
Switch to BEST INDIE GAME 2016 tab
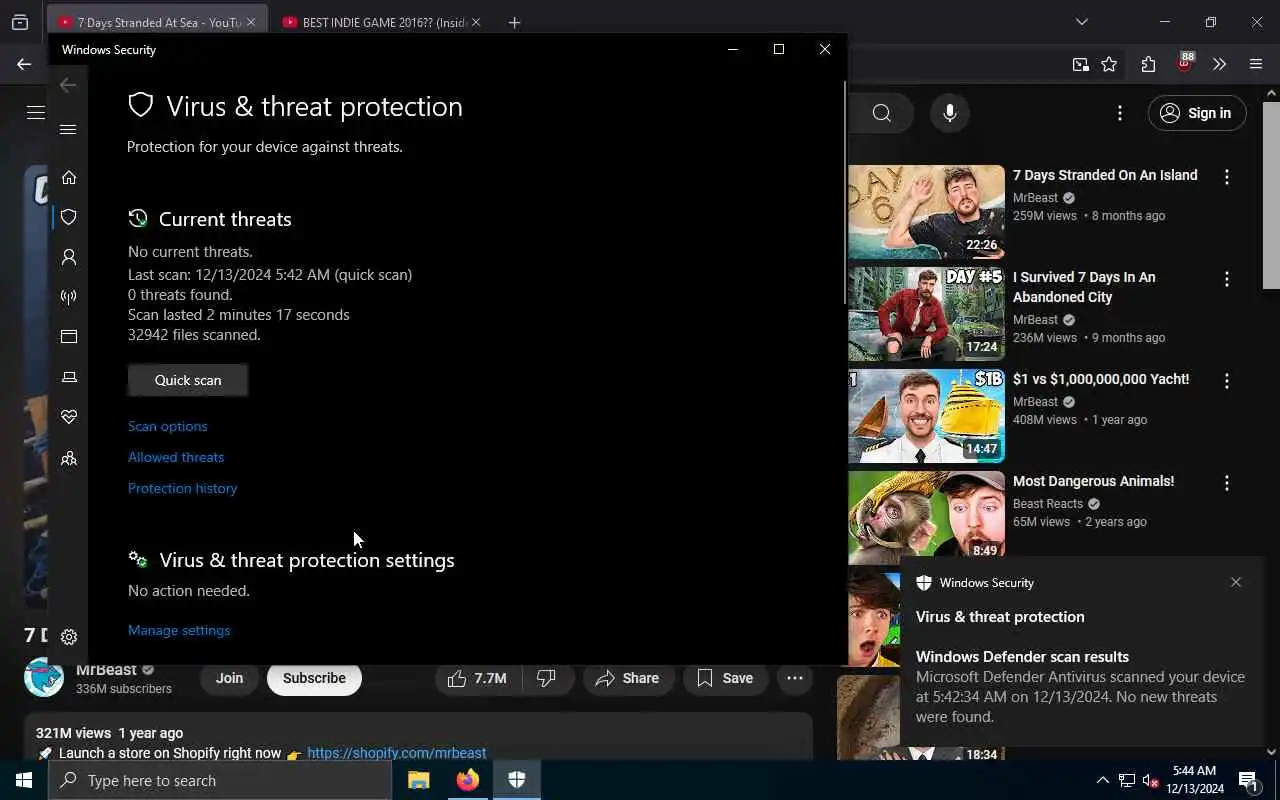point(384,22)
